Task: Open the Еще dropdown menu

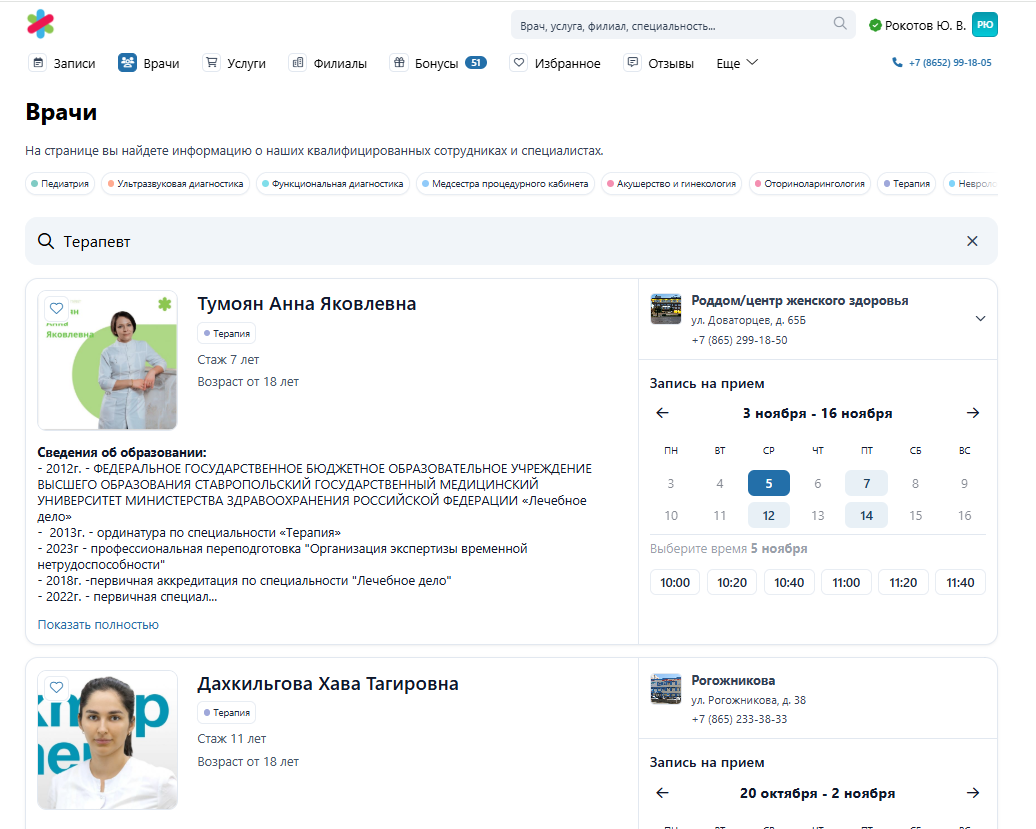Action: click(737, 63)
